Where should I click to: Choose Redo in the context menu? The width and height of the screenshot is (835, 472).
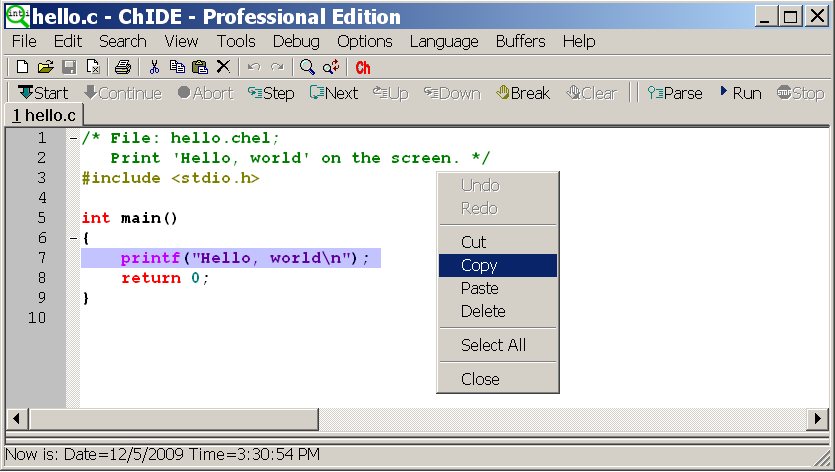498,208
